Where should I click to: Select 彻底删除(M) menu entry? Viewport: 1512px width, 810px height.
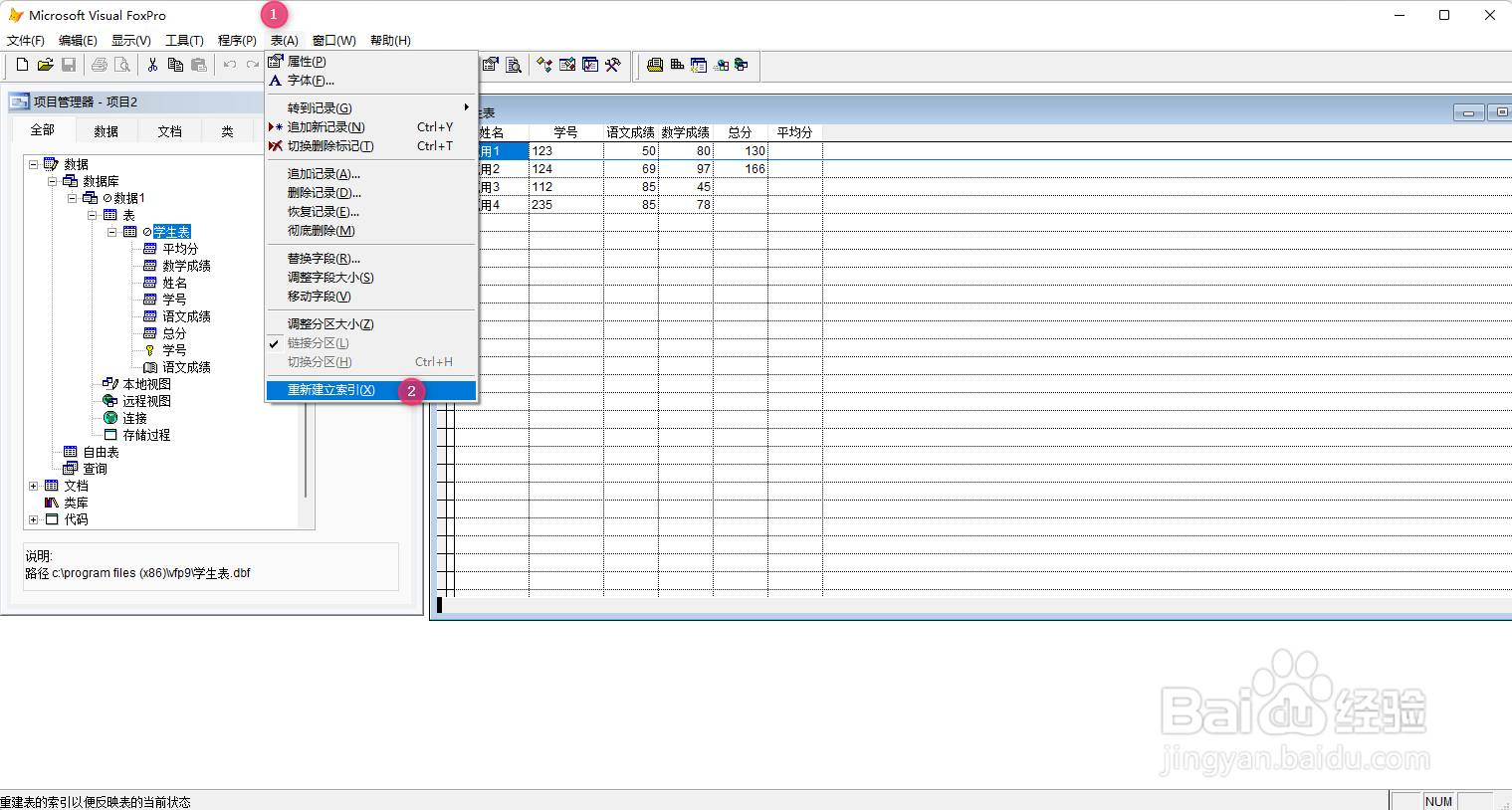[x=370, y=231]
